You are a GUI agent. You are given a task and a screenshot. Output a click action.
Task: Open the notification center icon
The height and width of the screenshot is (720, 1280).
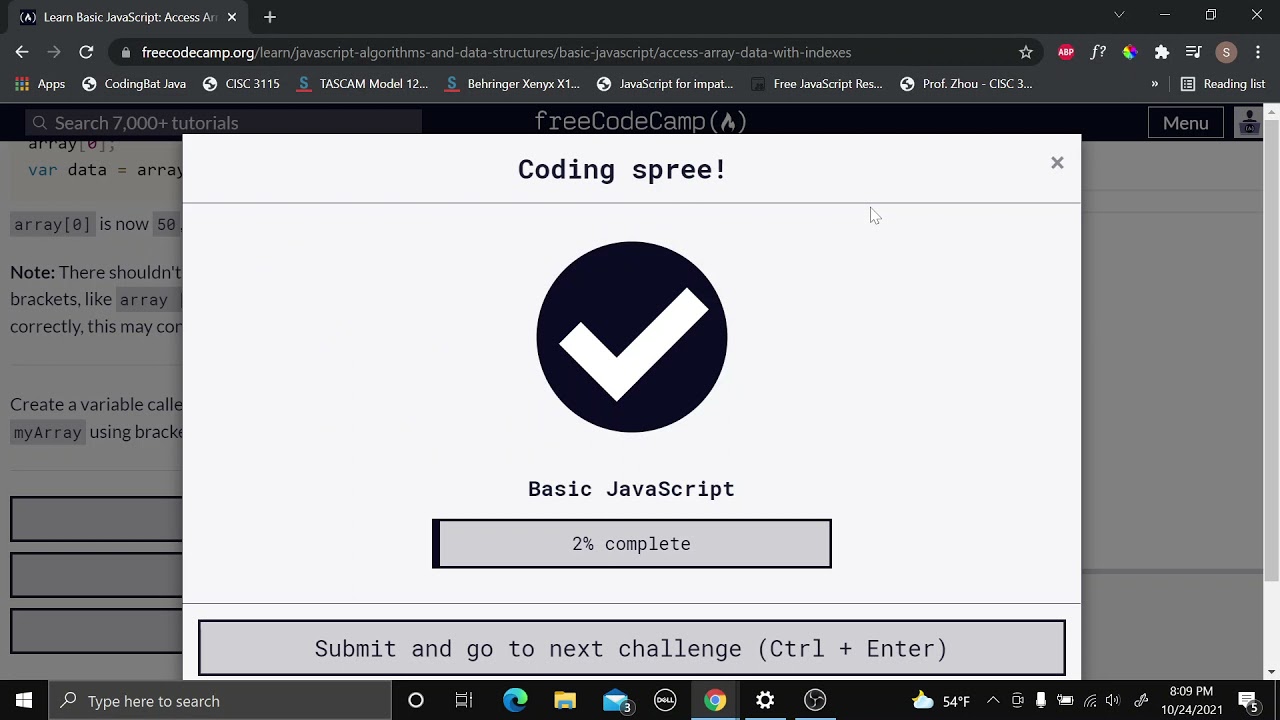pyautogui.click(x=1248, y=700)
